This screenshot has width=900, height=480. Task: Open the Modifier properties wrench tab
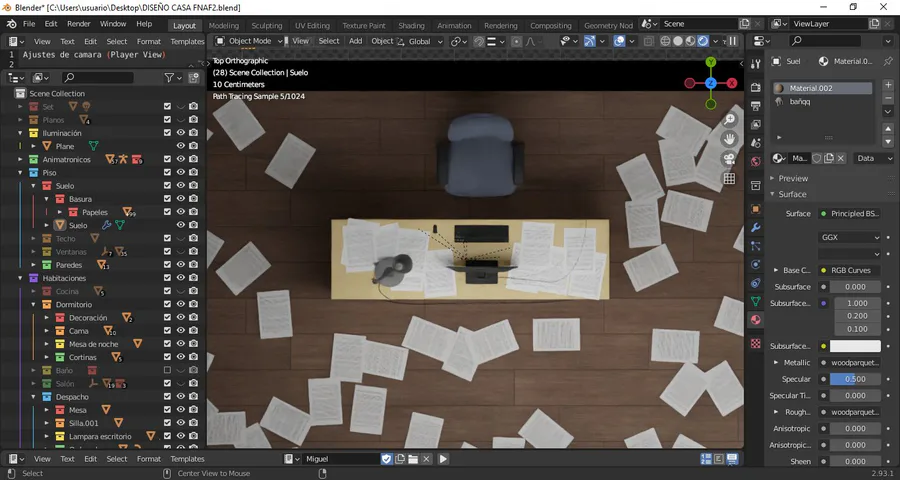click(x=755, y=228)
